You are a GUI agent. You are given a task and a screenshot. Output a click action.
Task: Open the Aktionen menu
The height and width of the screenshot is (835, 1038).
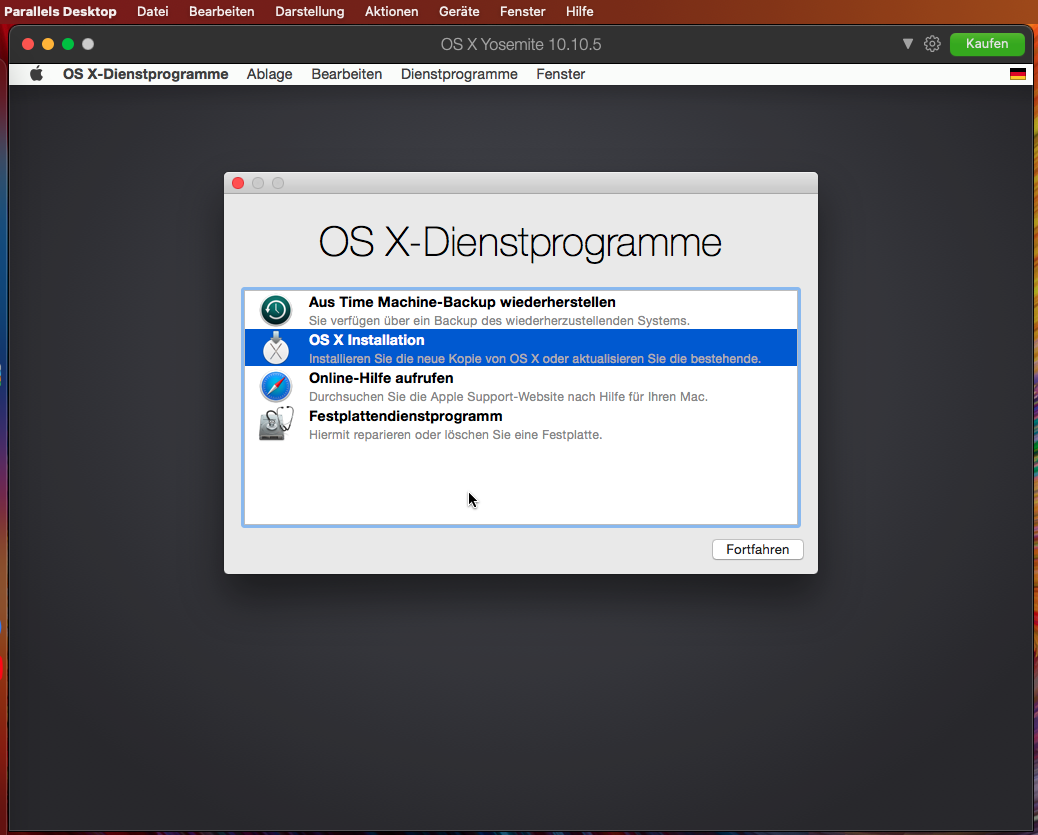tap(391, 11)
